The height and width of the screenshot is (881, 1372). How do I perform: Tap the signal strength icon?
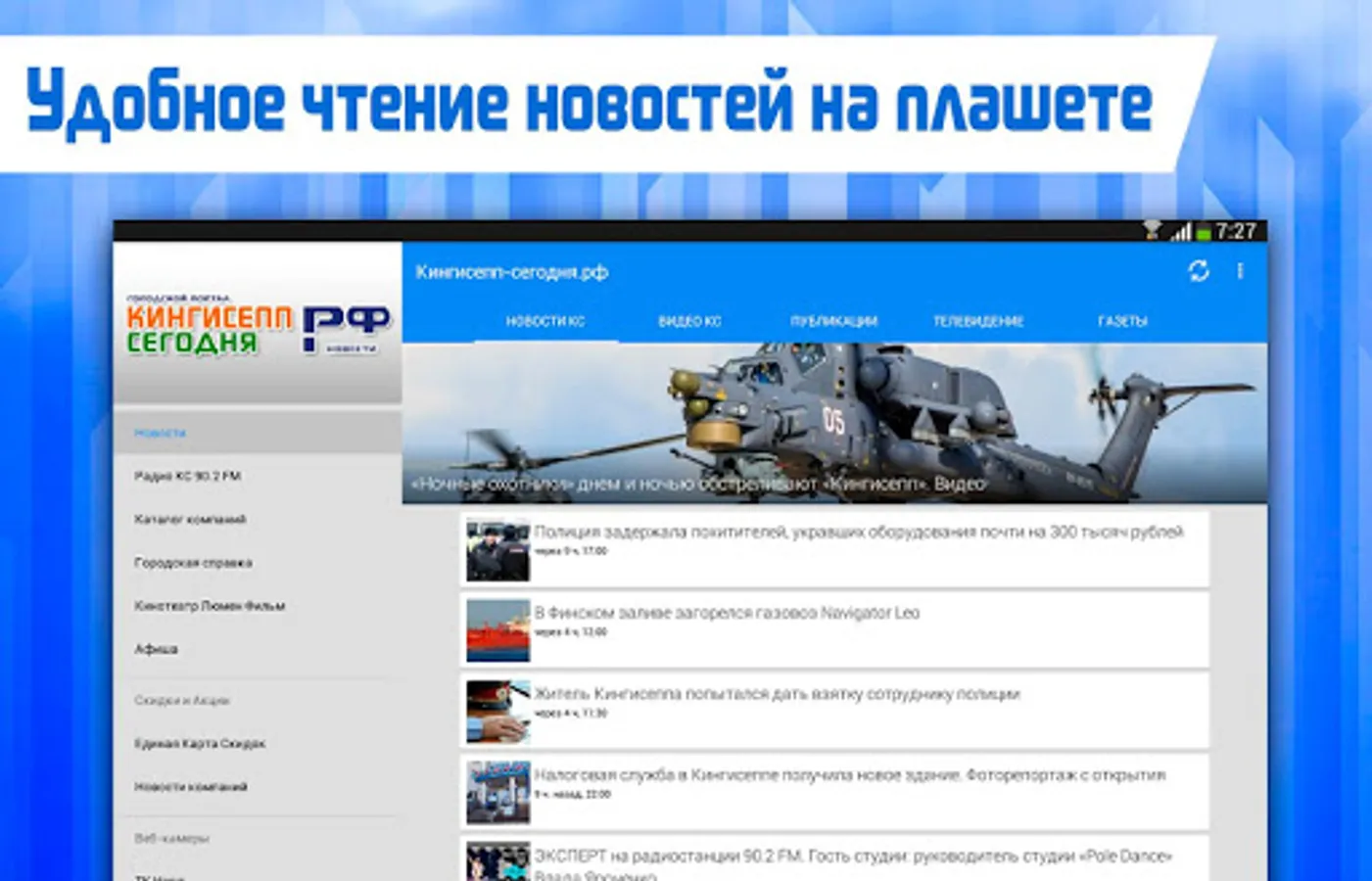click(x=1181, y=232)
